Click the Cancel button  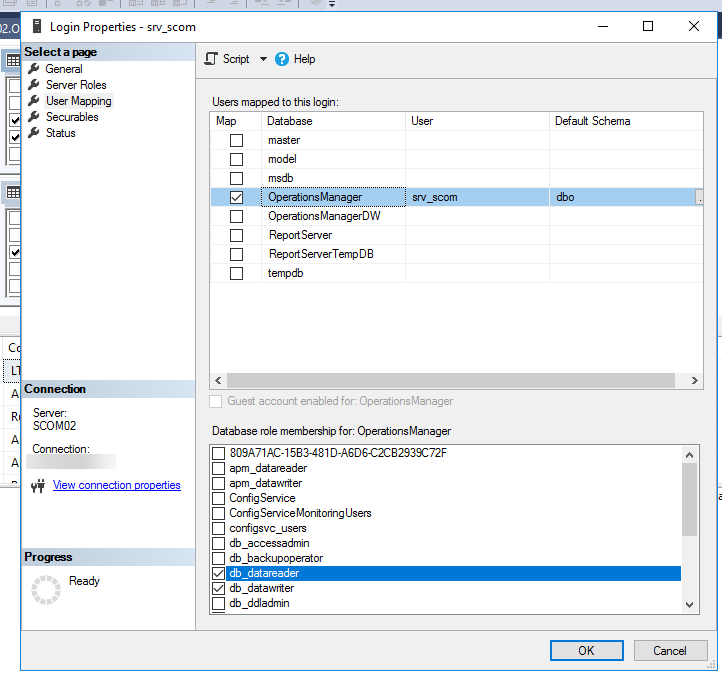pyautogui.click(x=670, y=650)
